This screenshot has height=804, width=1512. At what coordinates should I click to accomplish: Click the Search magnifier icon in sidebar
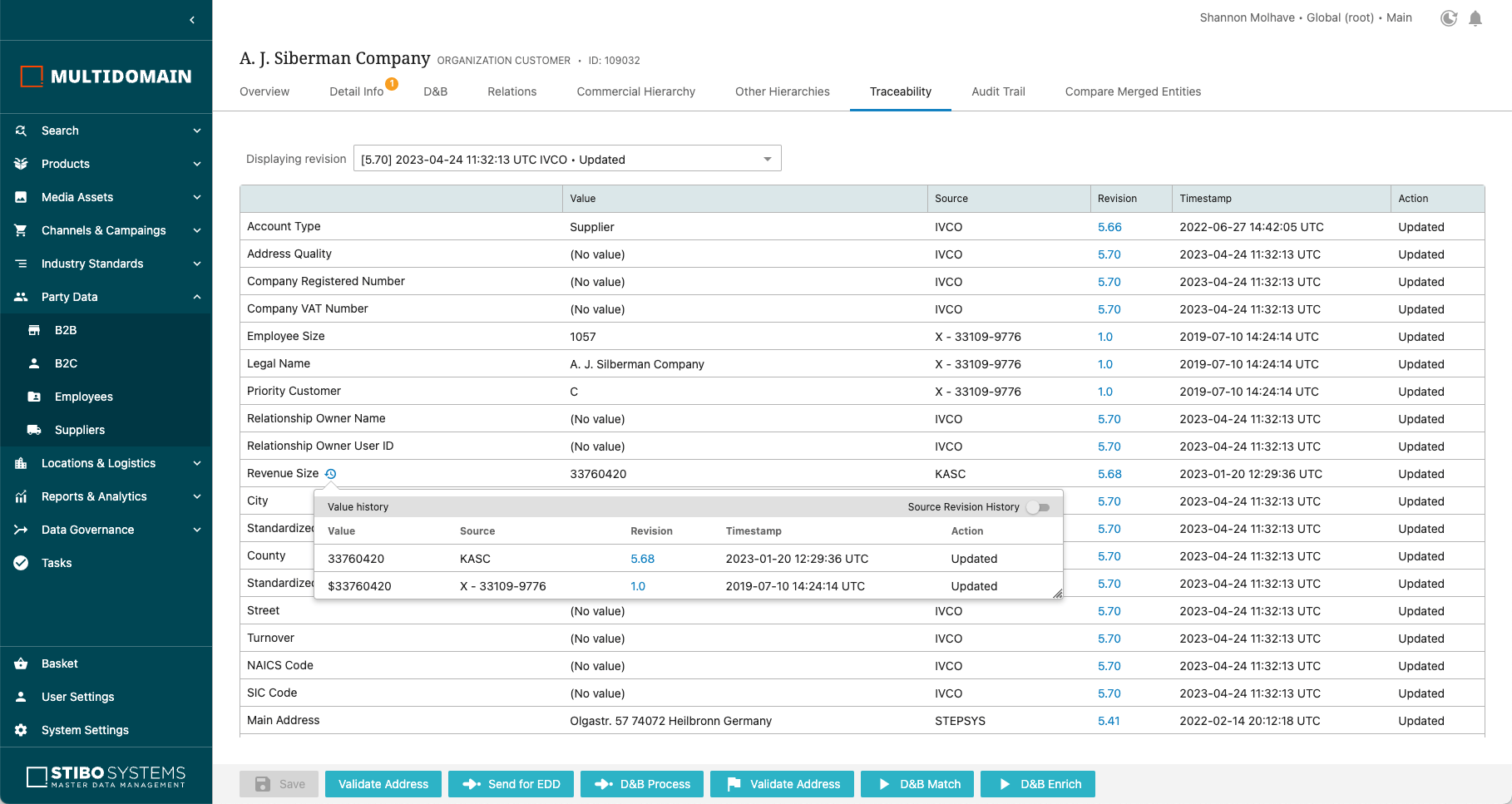22,131
